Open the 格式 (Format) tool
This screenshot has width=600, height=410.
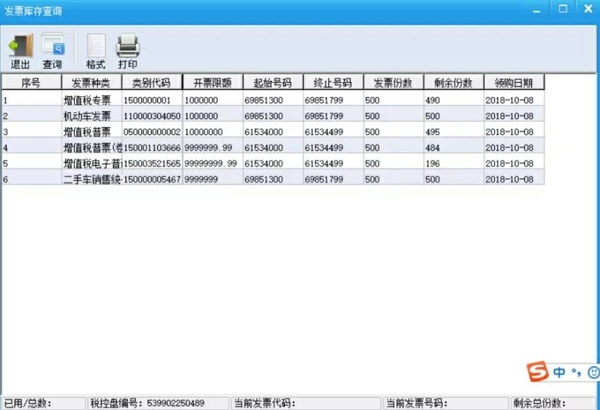click(x=95, y=50)
